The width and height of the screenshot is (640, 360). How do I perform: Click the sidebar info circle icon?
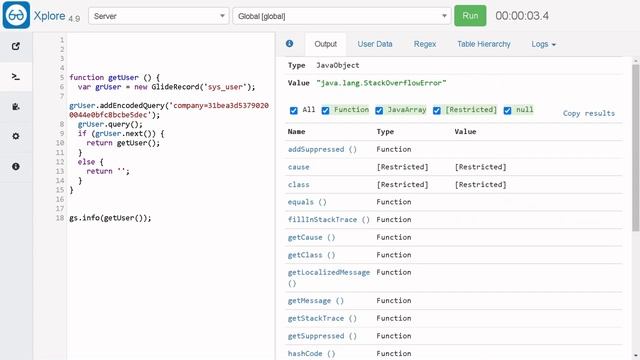coord(16,167)
